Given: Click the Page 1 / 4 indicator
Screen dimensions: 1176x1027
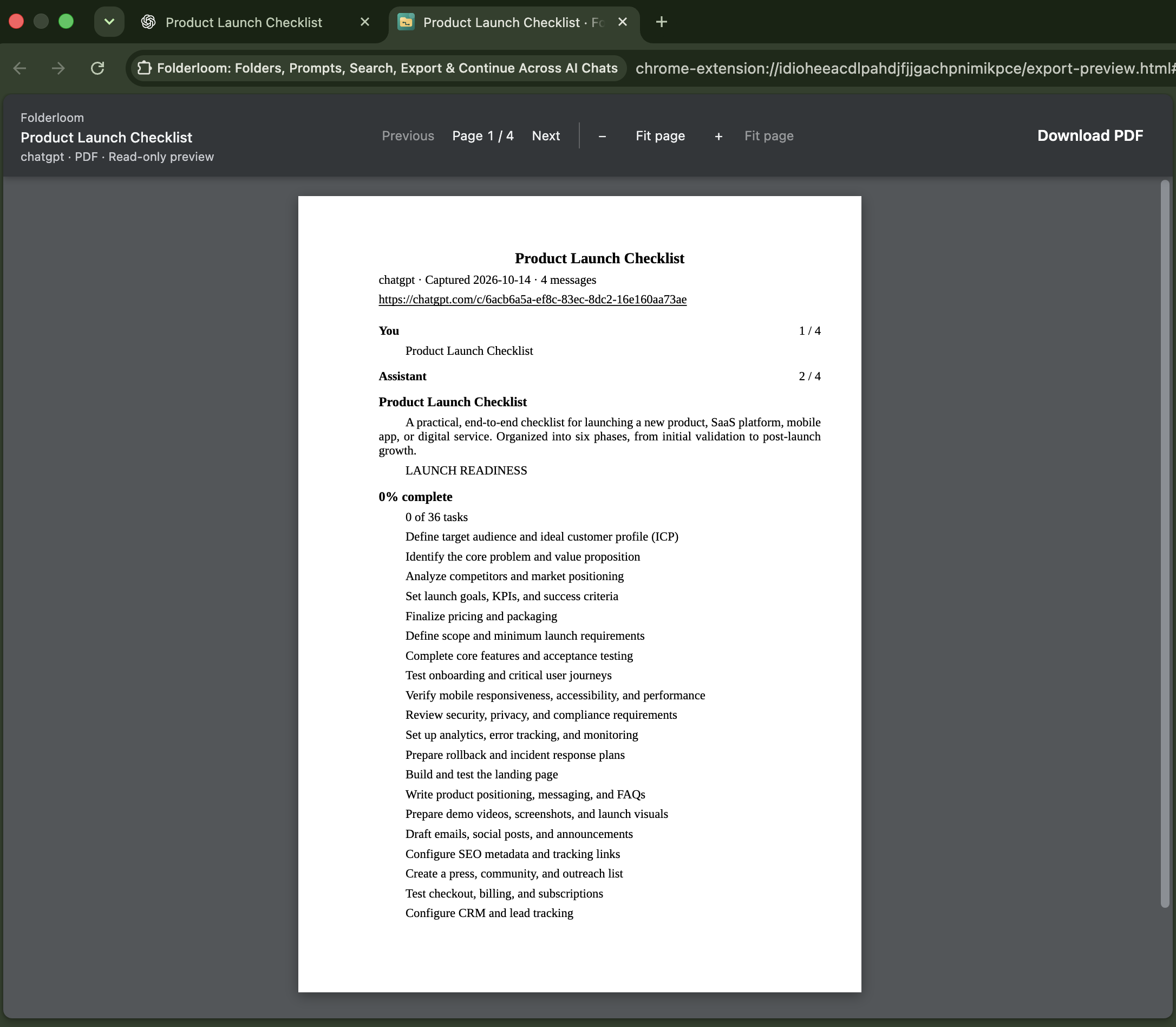Looking at the screenshot, I should click(x=483, y=136).
